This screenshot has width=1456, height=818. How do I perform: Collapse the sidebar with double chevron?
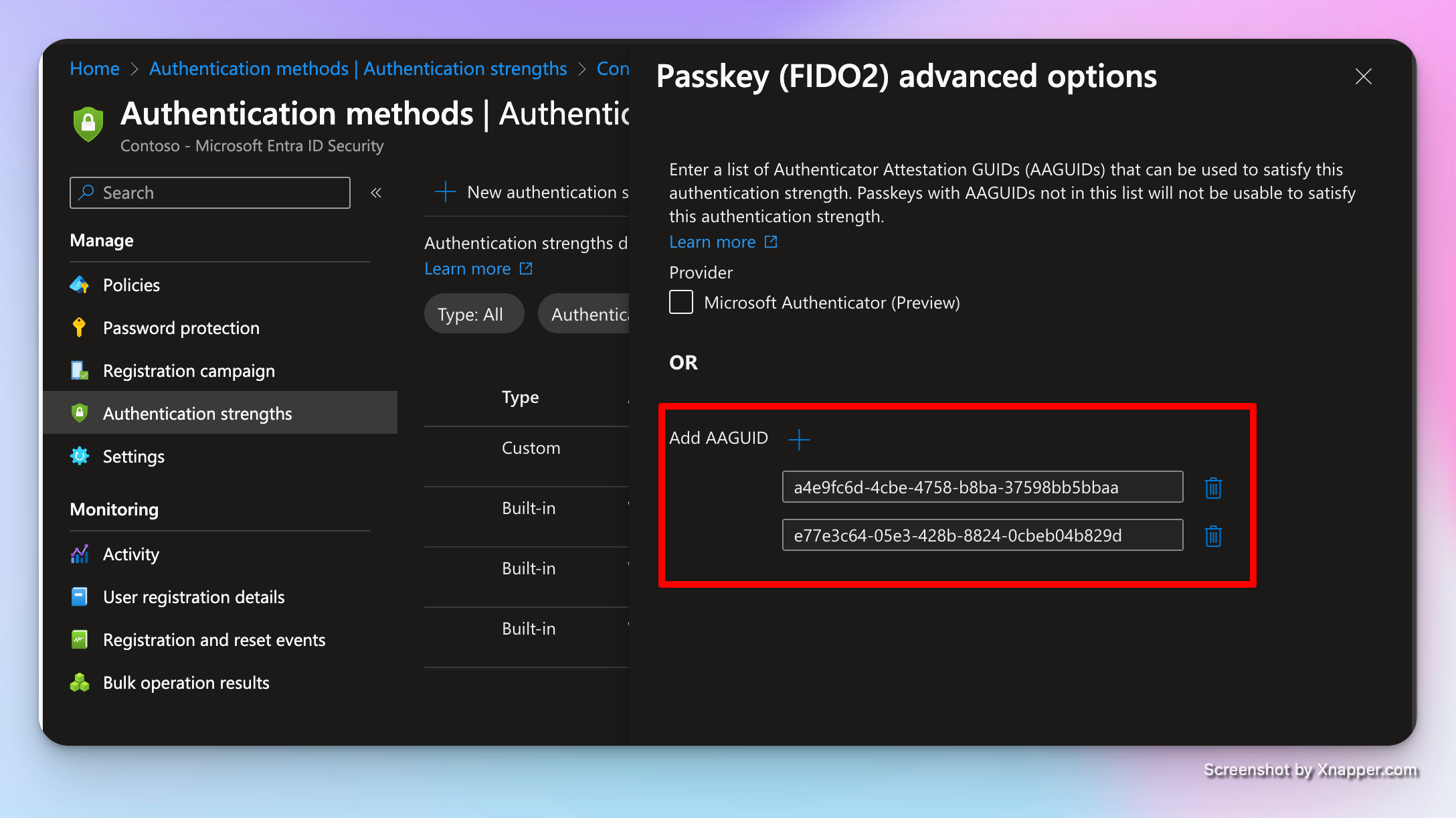pyautogui.click(x=376, y=193)
